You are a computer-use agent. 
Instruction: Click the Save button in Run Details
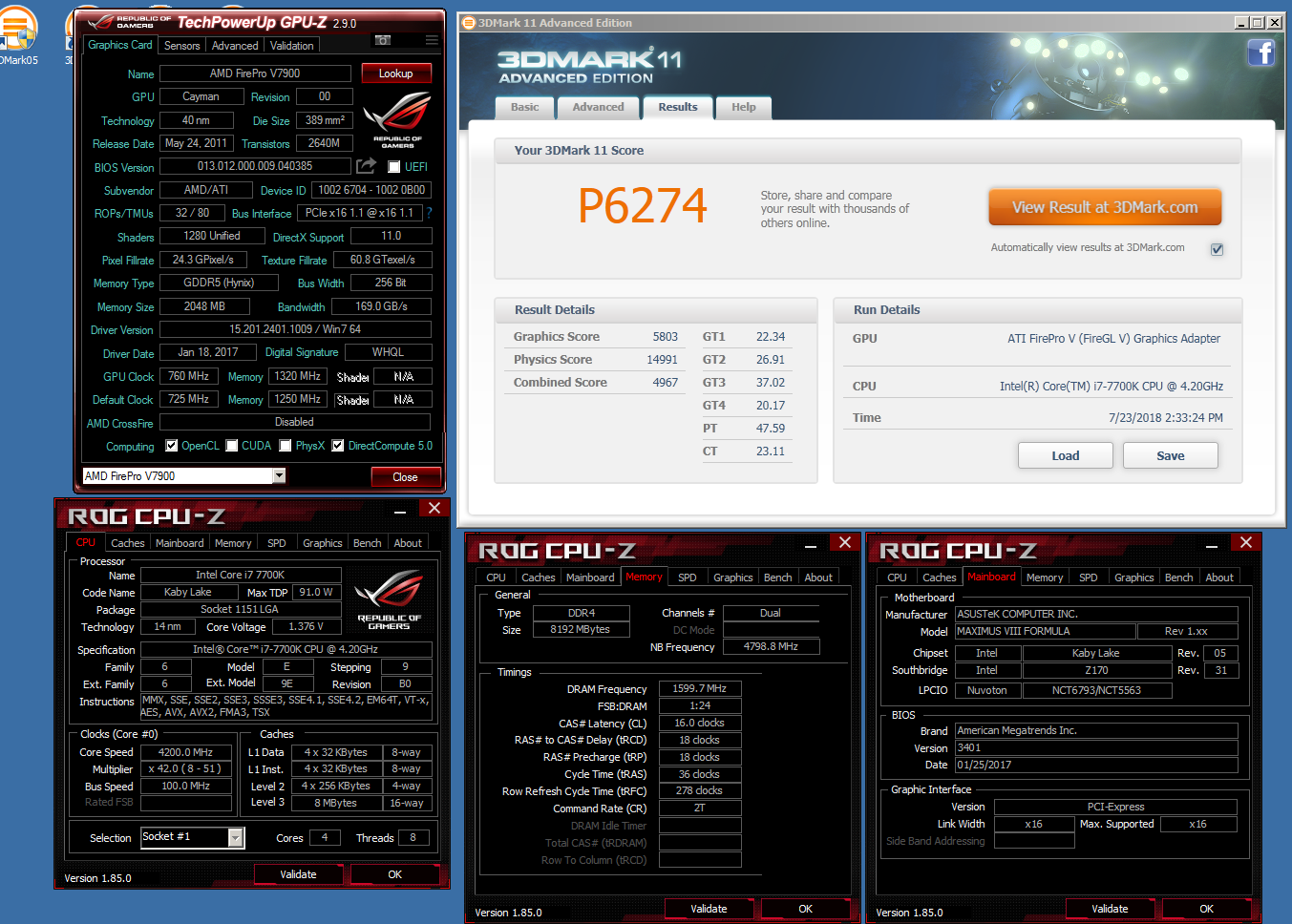click(1170, 455)
